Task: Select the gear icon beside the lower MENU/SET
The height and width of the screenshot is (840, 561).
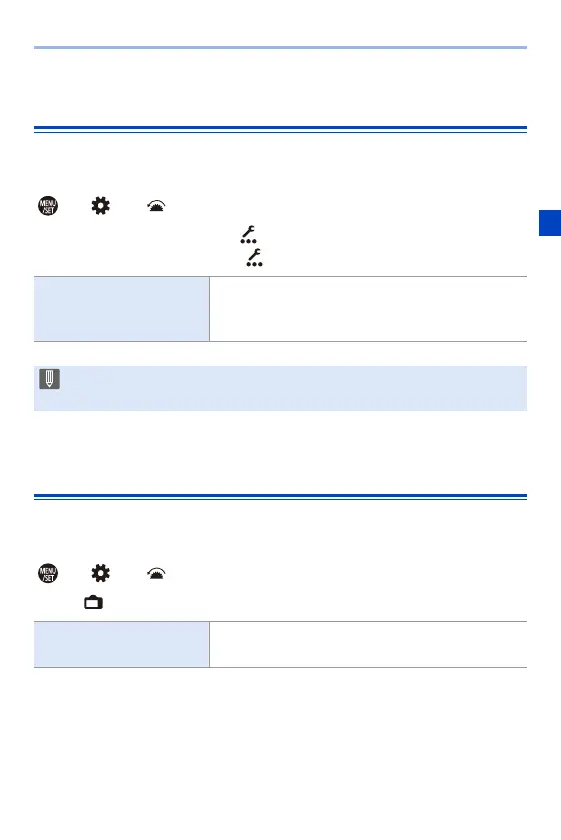Action: point(101,573)
